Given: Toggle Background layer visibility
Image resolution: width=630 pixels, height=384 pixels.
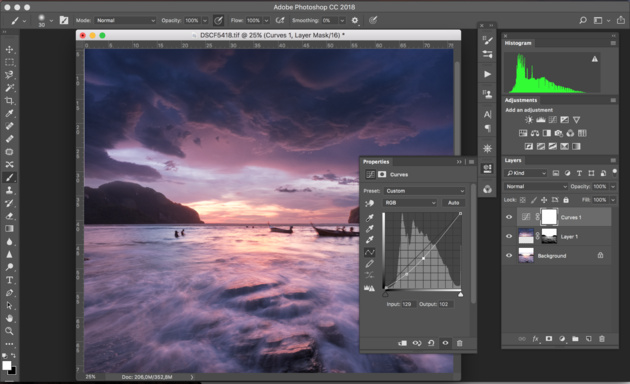Looking at the screenshot, I should [509, 255].
